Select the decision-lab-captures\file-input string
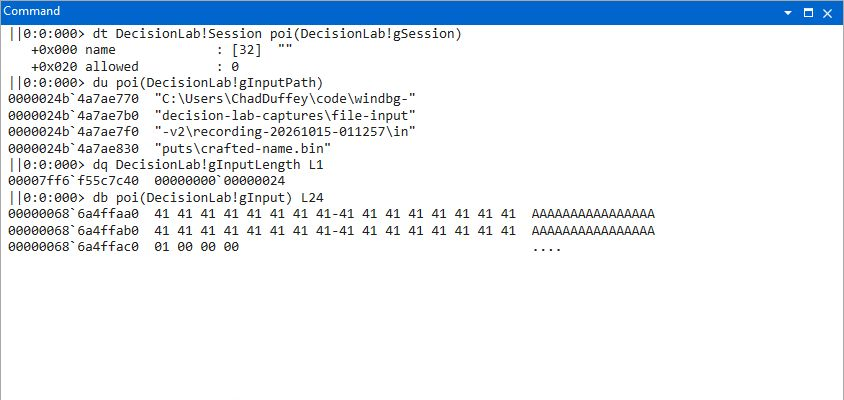Image resolution: width=844 pixels, height=400 pixels. click(285, 115)
